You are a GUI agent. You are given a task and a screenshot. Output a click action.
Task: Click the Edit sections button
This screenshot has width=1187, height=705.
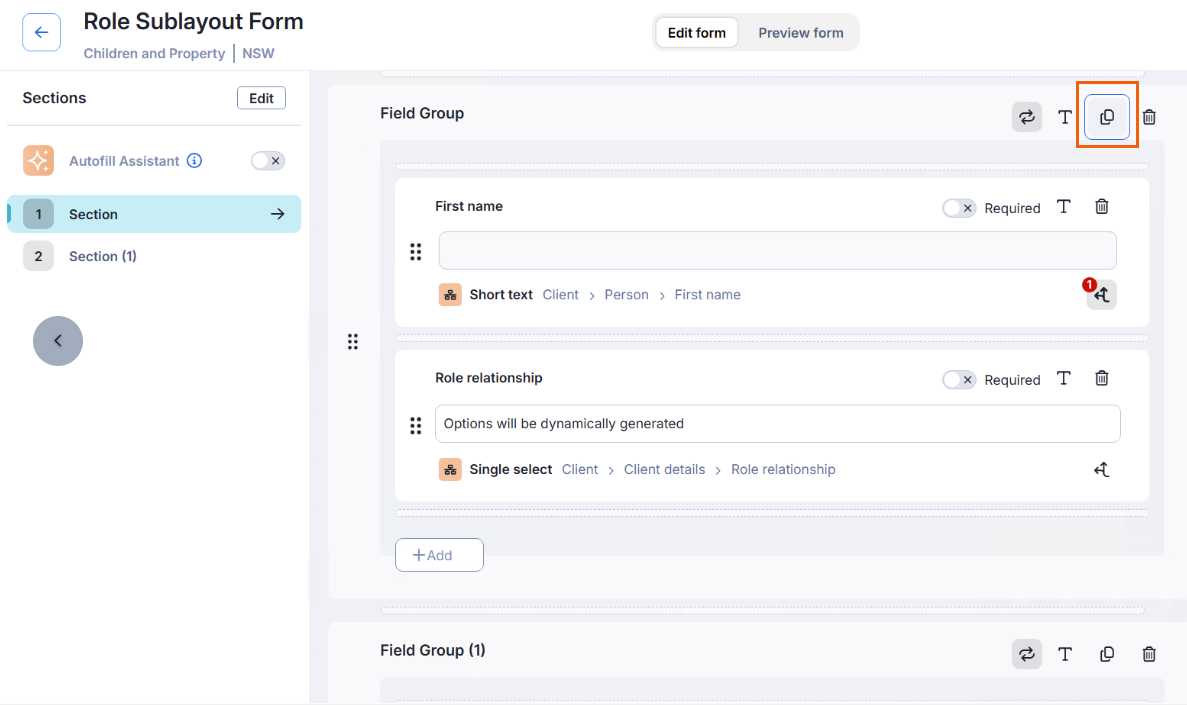tap(261, 98)
